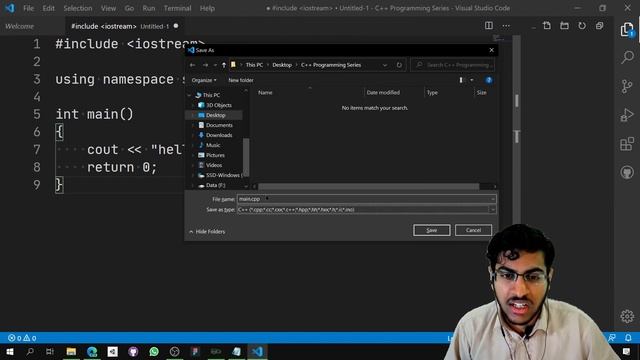Open the notifications bell in status bar

tap(628, 338)
